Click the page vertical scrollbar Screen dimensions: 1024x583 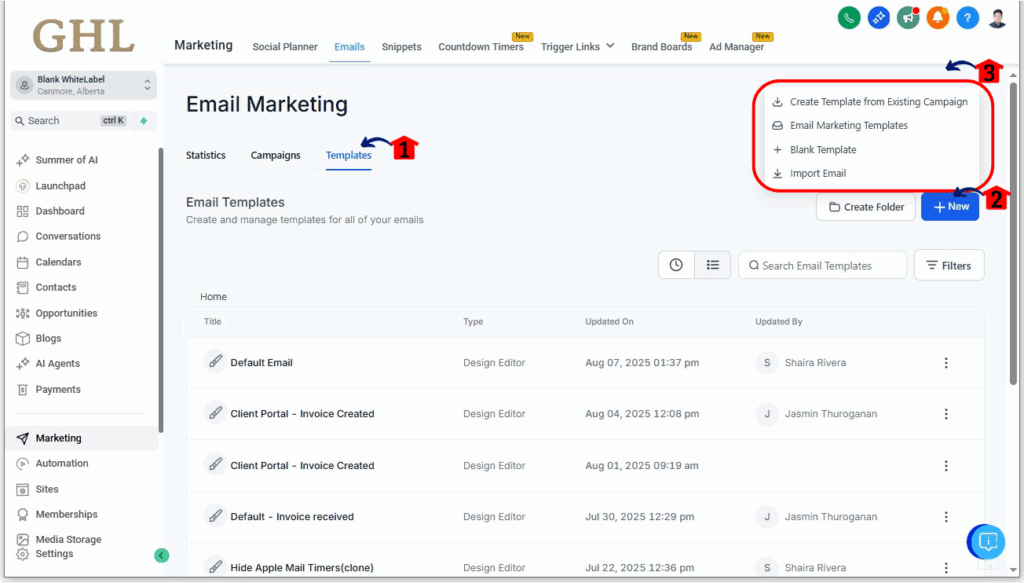point(1013,232)
